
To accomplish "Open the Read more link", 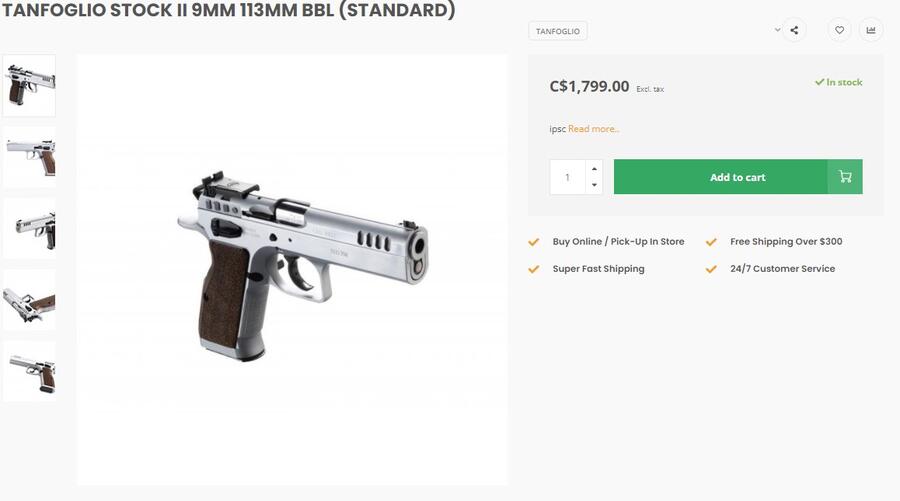I will click(594, 129).
